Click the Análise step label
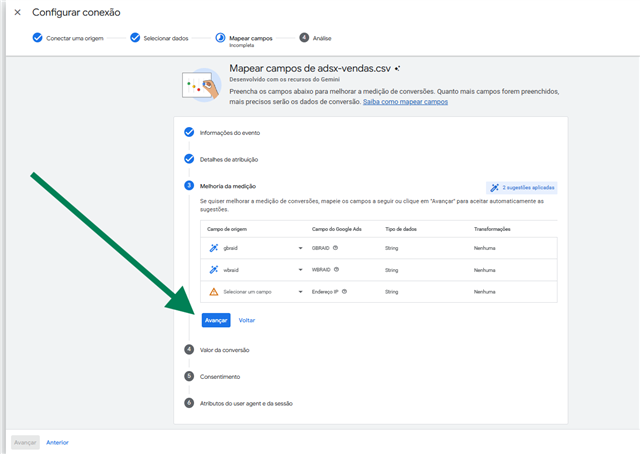Screen dimensions: 640x454 322,38
